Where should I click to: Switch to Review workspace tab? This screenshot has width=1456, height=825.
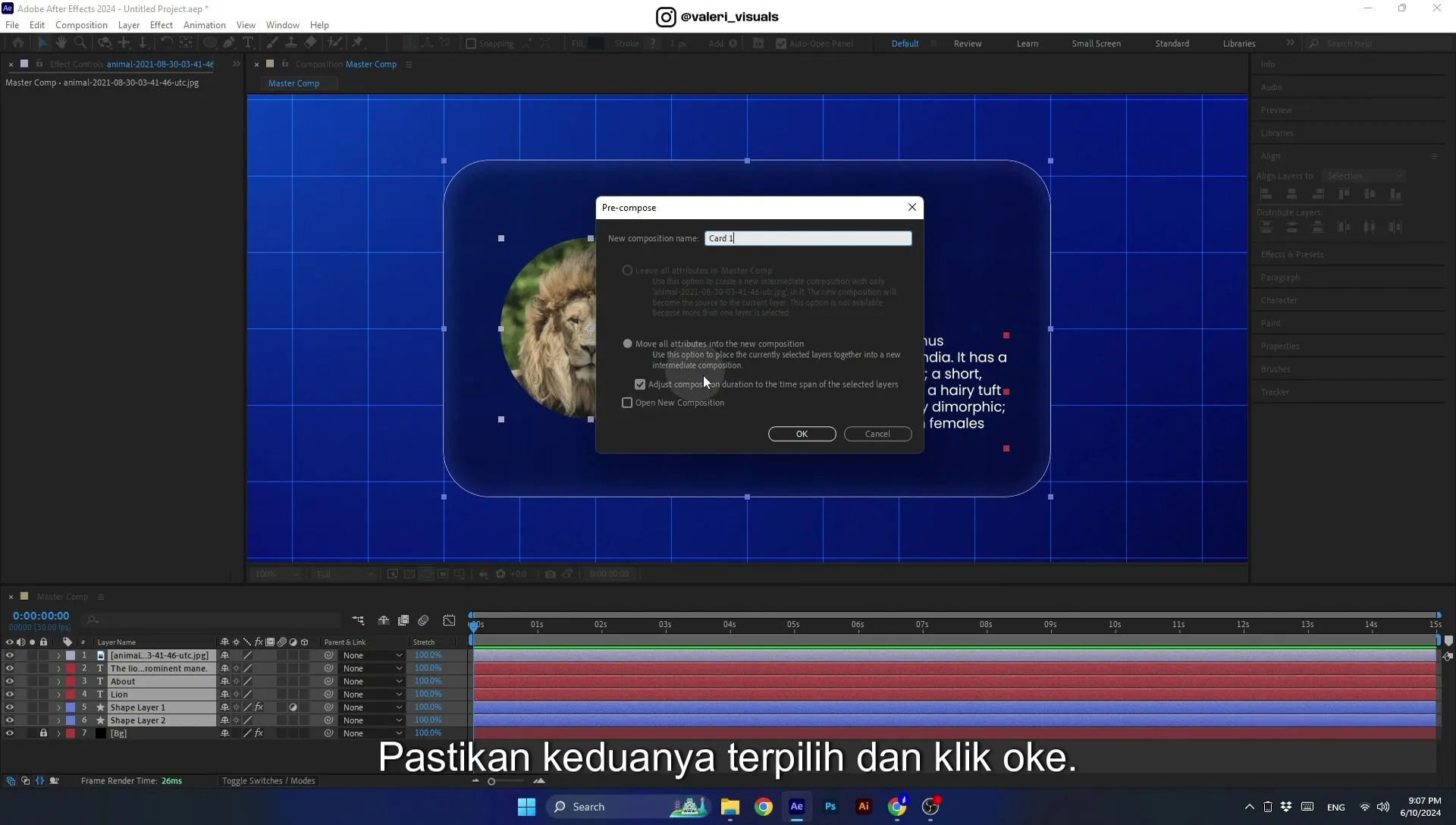pyautogui.click(x=968, y=43)
